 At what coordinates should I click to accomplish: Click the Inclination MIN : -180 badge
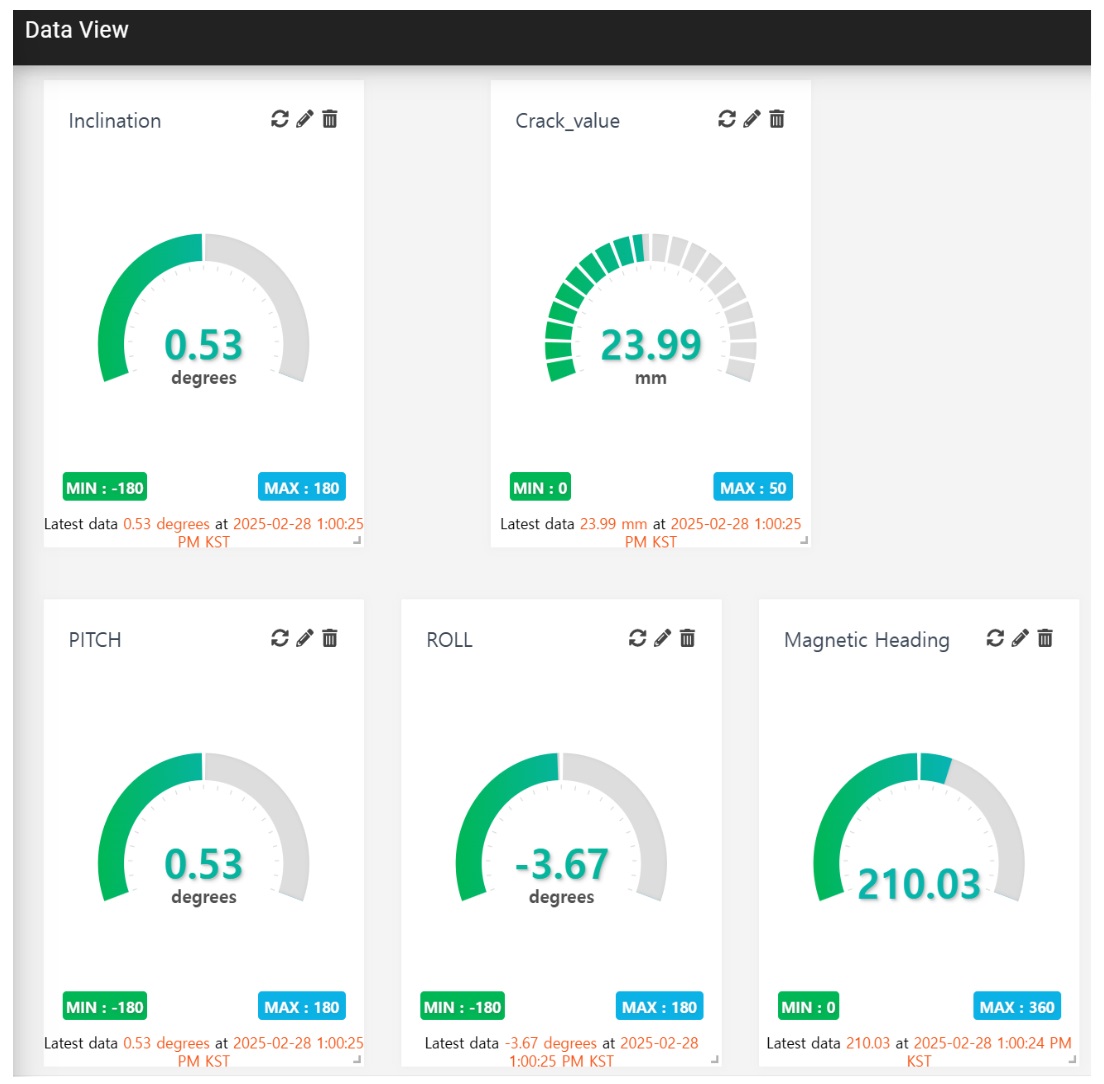tap(105, 487)
